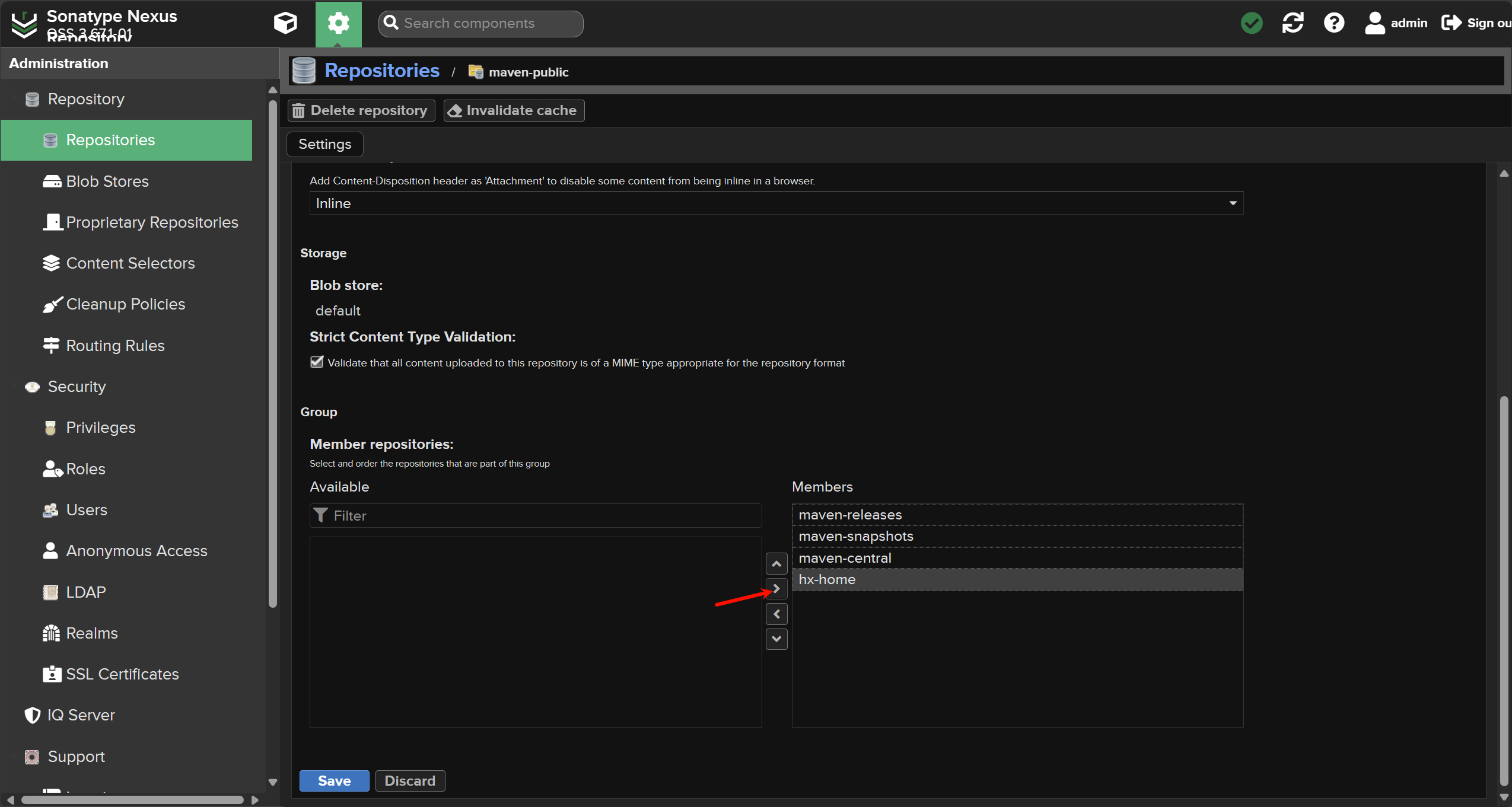Move selected member down with down arrow
The image size is (1512, 807).
(776, 639)
